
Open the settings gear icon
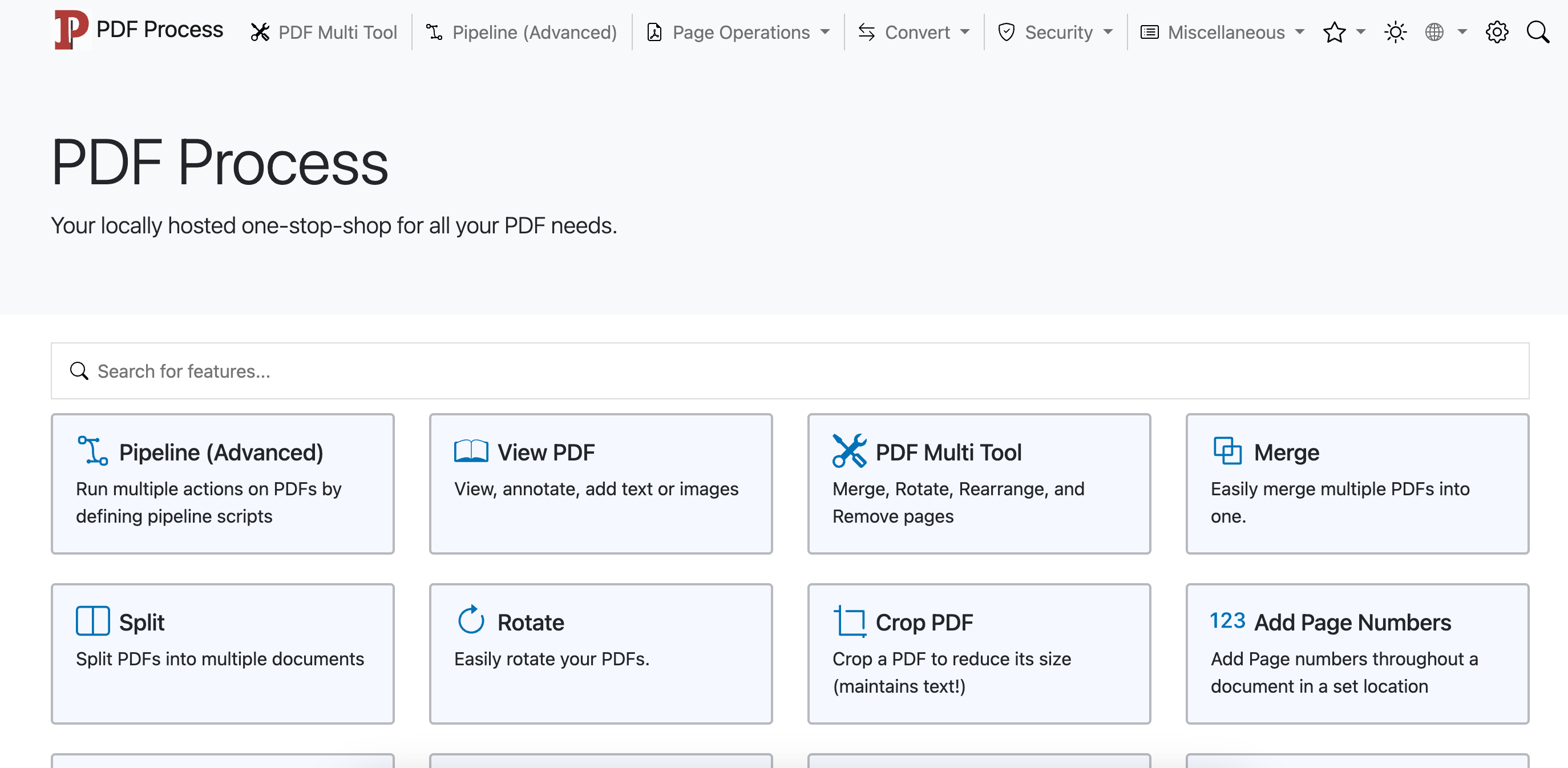(1497, 33)
